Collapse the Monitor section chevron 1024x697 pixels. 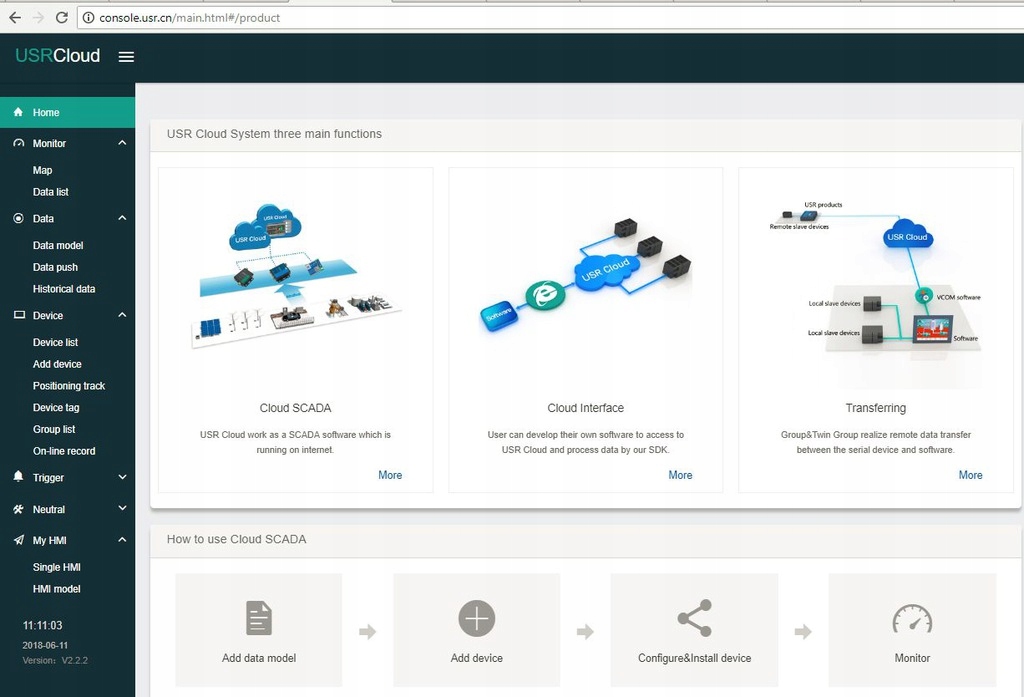point(122,142)
